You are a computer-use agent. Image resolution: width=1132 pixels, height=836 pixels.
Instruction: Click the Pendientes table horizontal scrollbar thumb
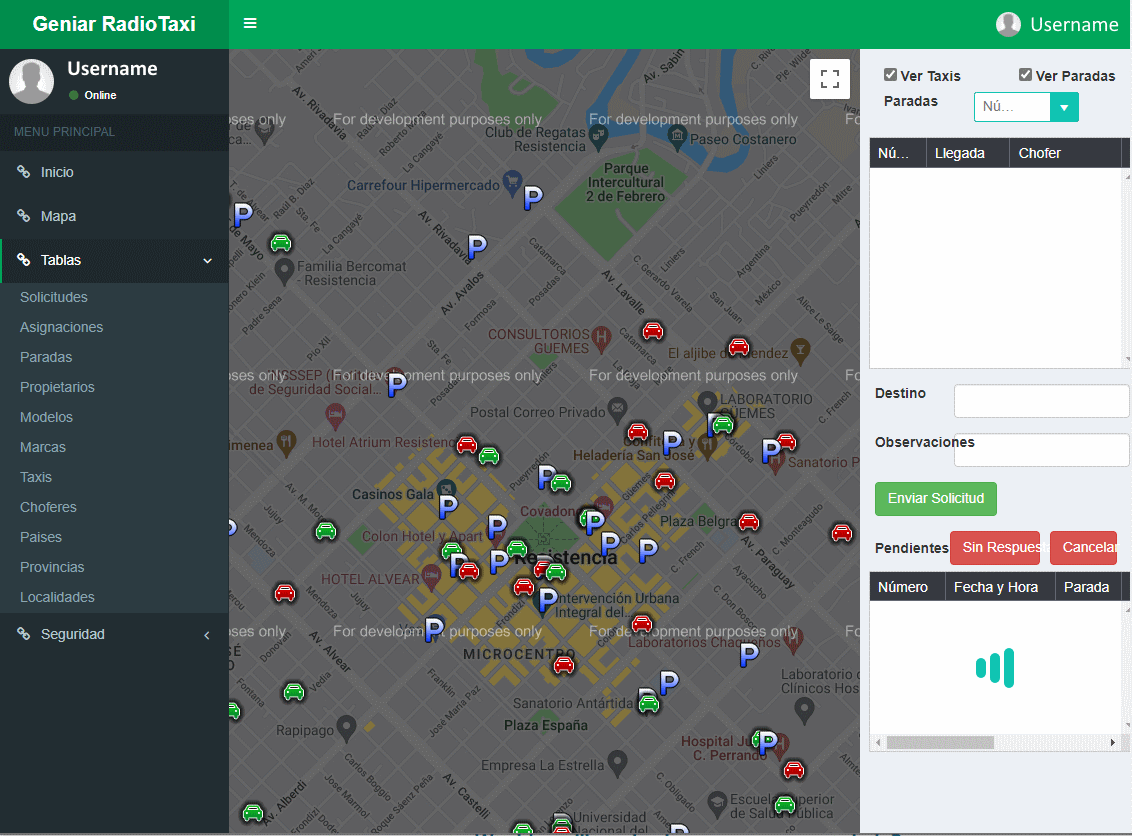[x=940, y=742]
